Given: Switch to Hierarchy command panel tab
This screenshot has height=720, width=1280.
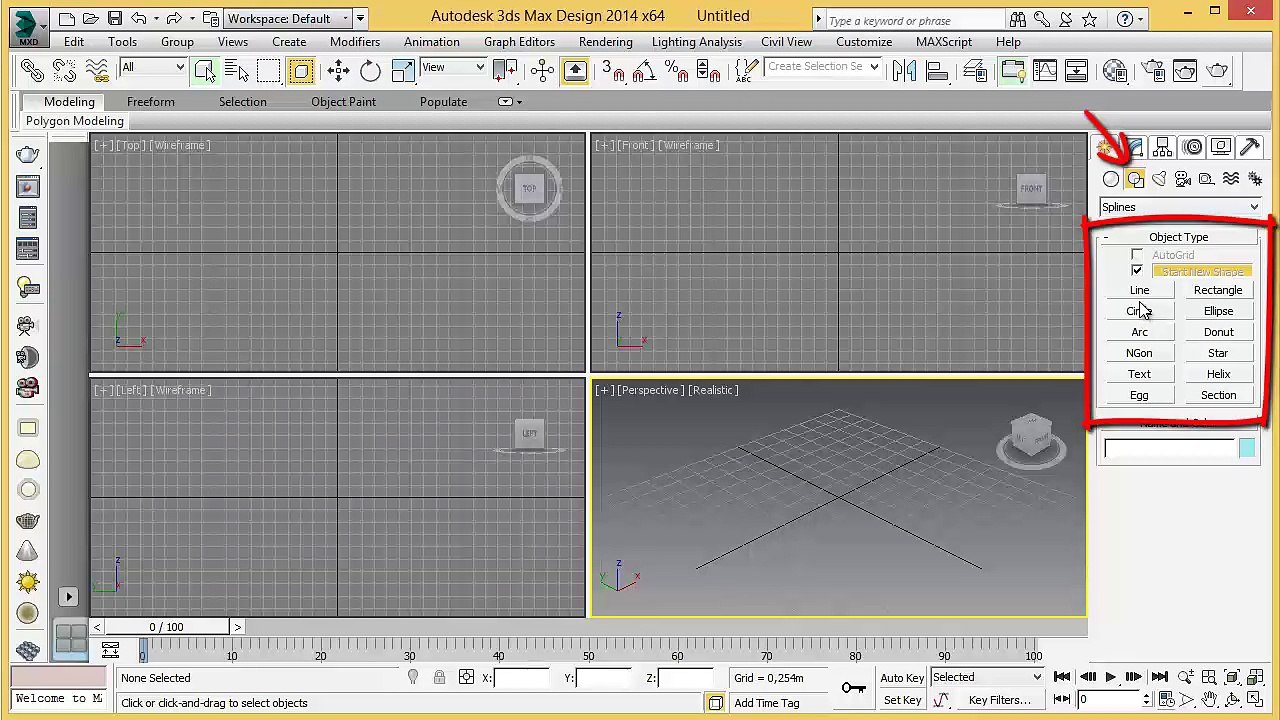Looking at the screenshot, I should point(1162,148).
